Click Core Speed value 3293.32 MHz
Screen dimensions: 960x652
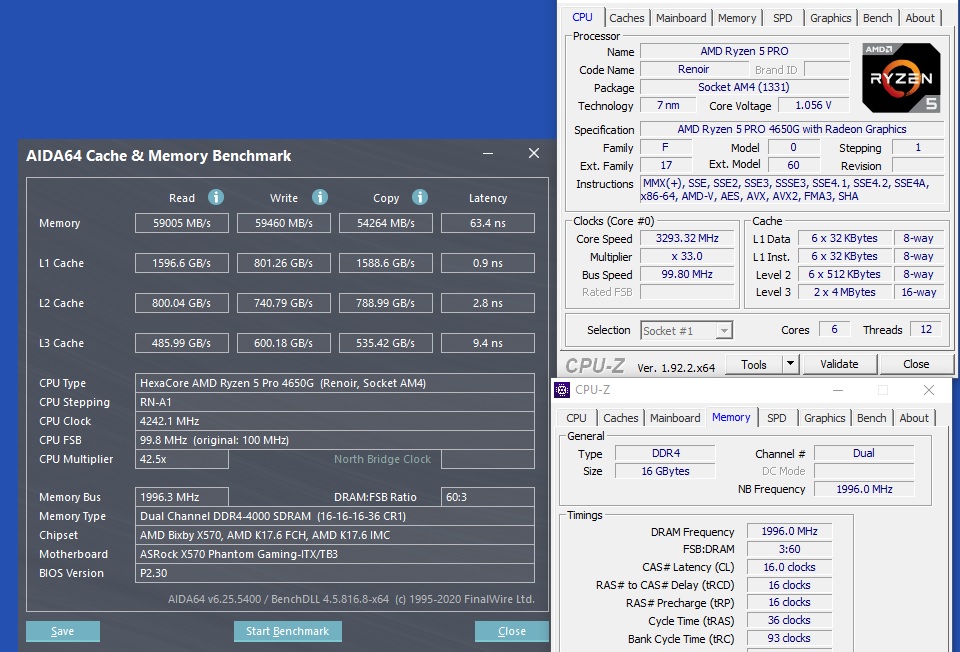[687, 238]
